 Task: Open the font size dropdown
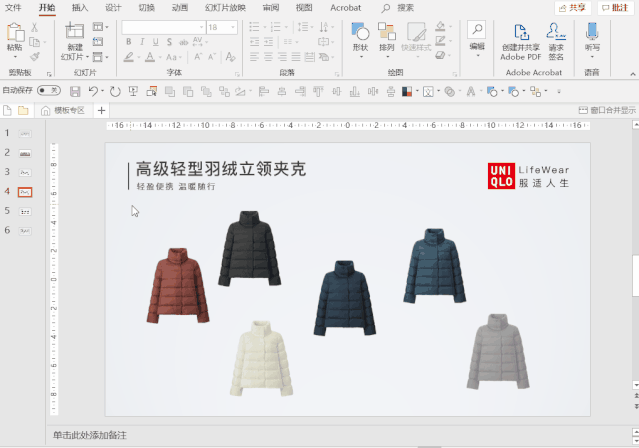pyautogui.click(x=234, y=27)
